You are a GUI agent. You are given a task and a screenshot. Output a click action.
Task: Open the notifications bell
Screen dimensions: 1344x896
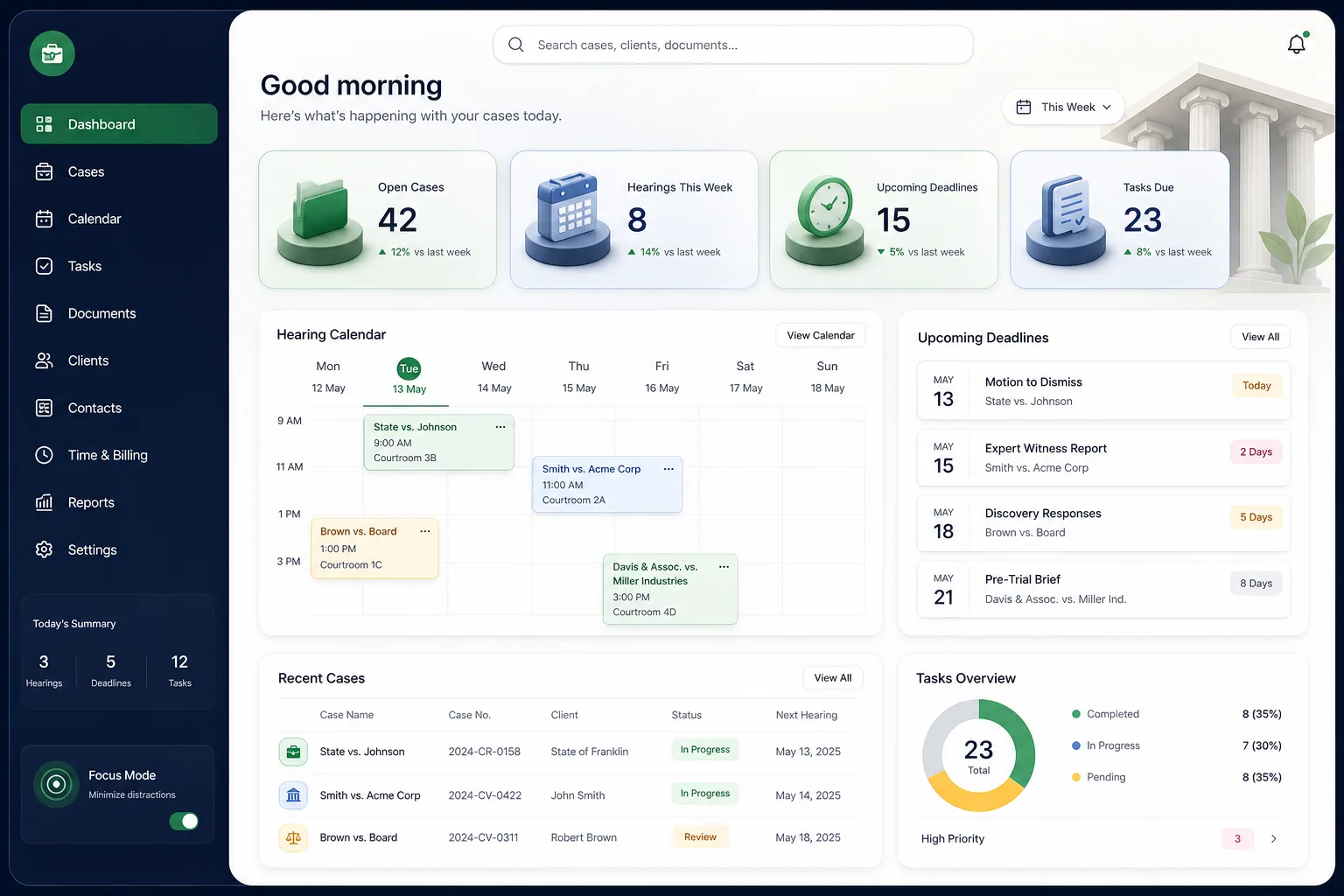tap(1297, 44)
